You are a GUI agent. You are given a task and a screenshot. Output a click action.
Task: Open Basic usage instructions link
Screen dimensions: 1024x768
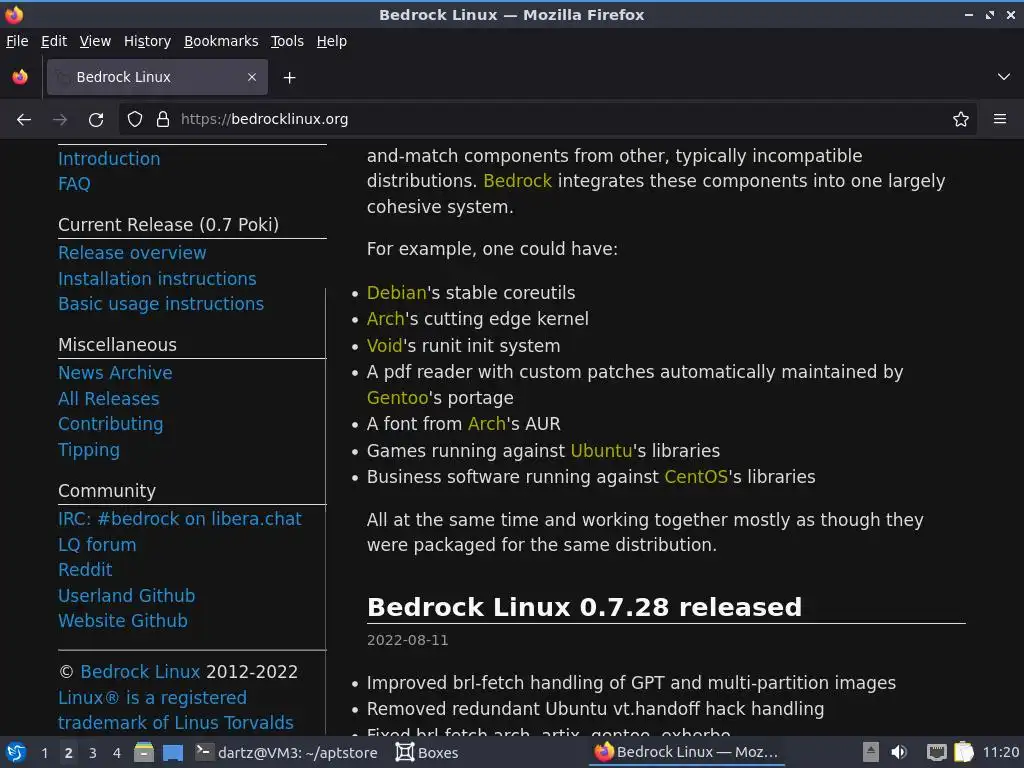pos(161,304)
